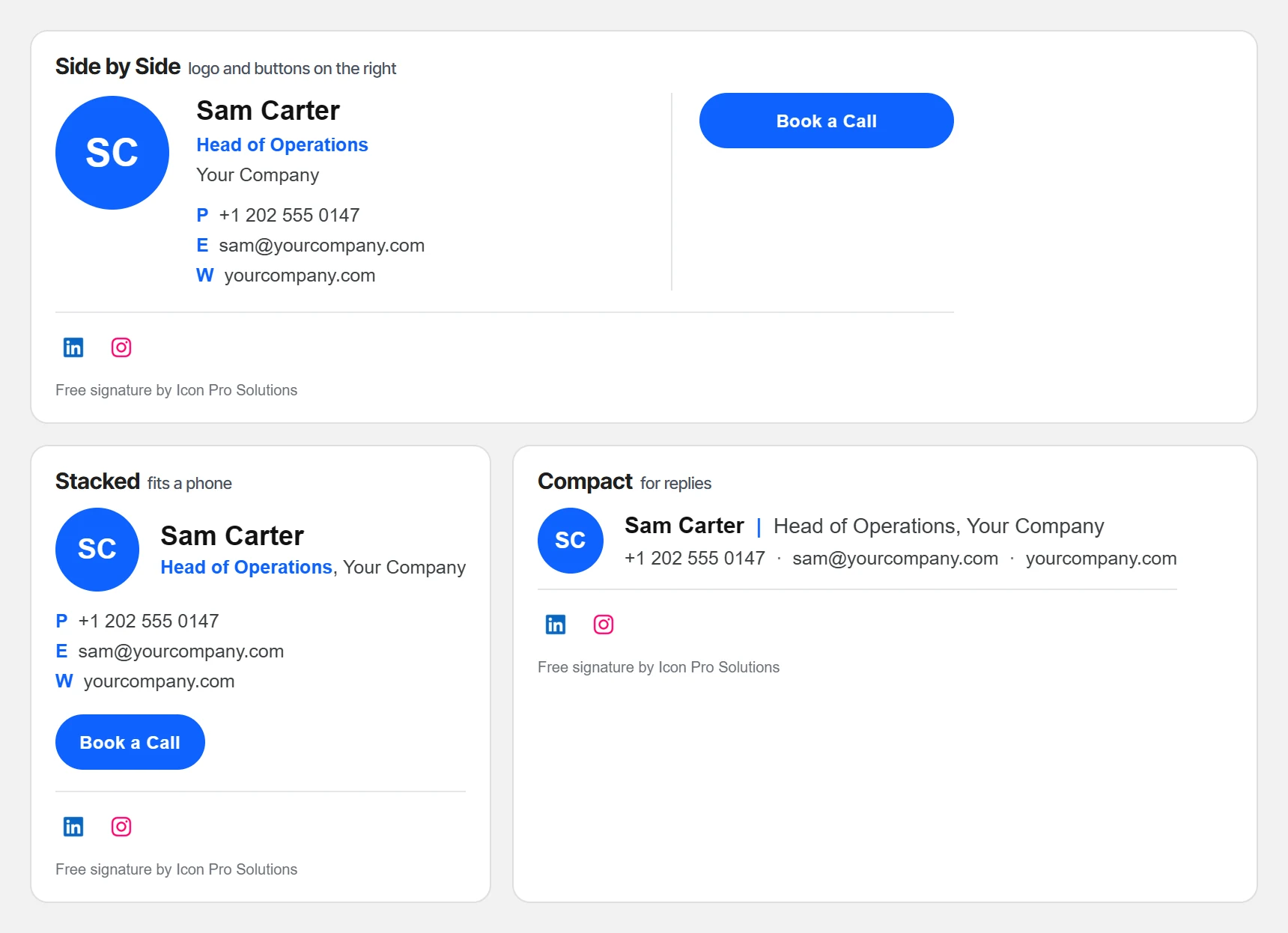Click Sam Carter name in Stacked card

232,536
